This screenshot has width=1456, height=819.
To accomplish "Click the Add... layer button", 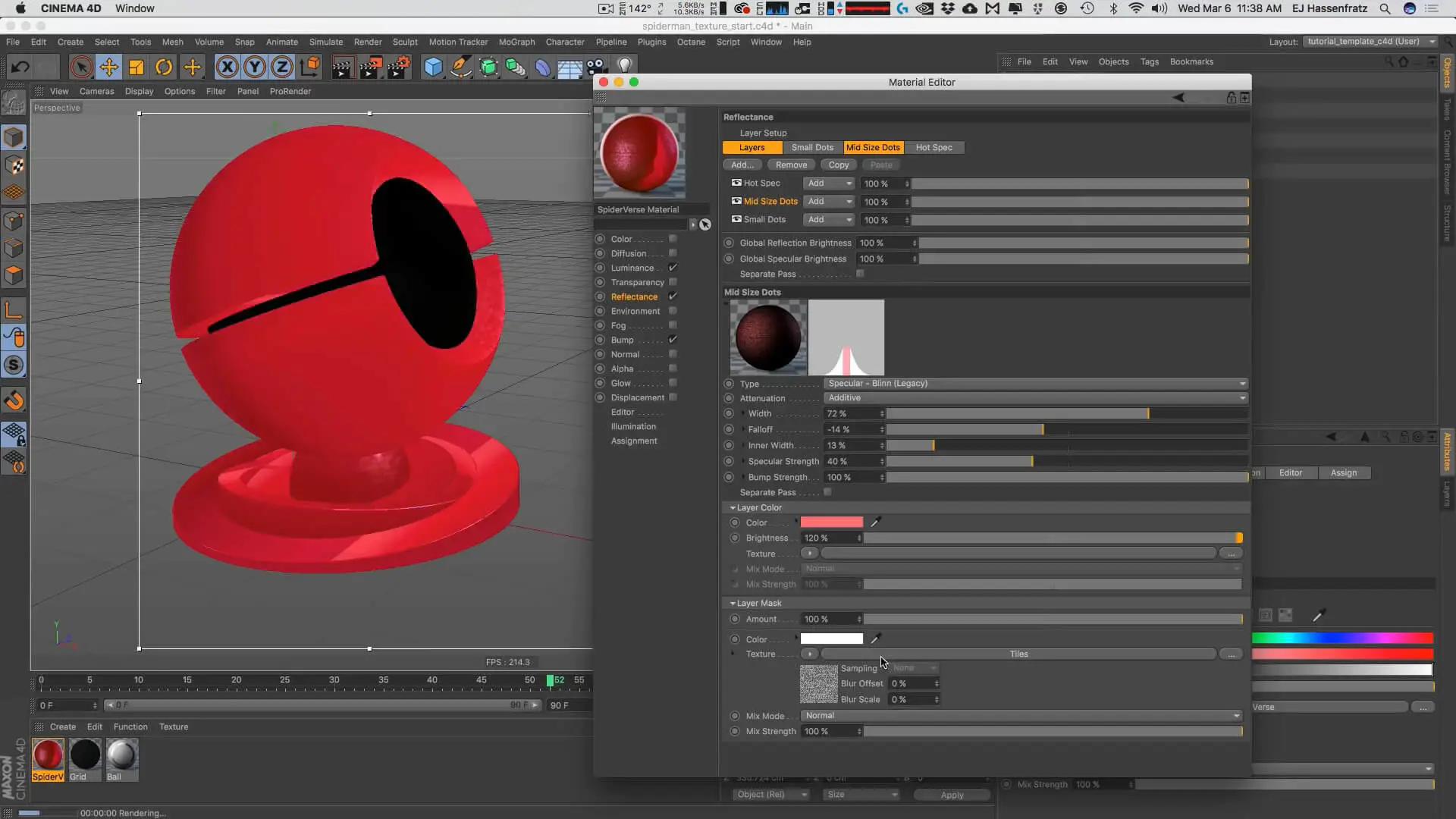I will pos(742,165).
